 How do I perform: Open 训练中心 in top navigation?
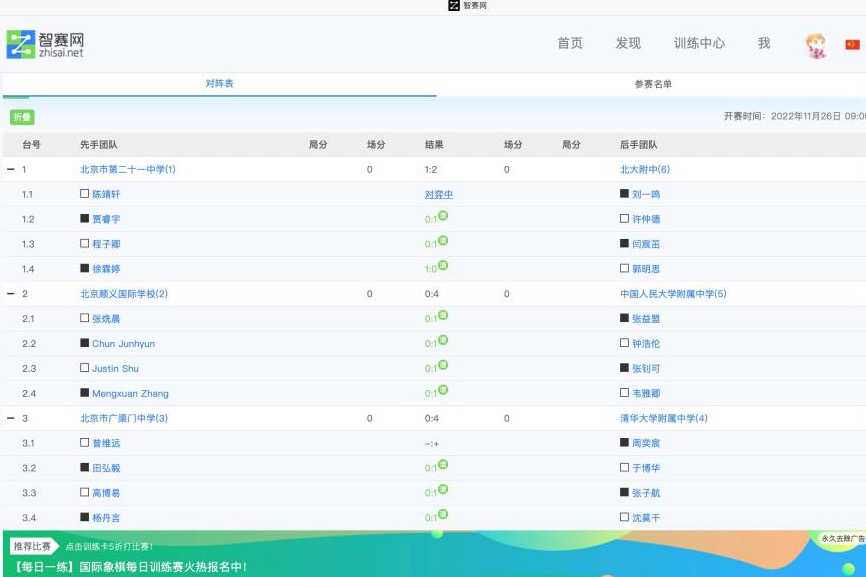699,44
